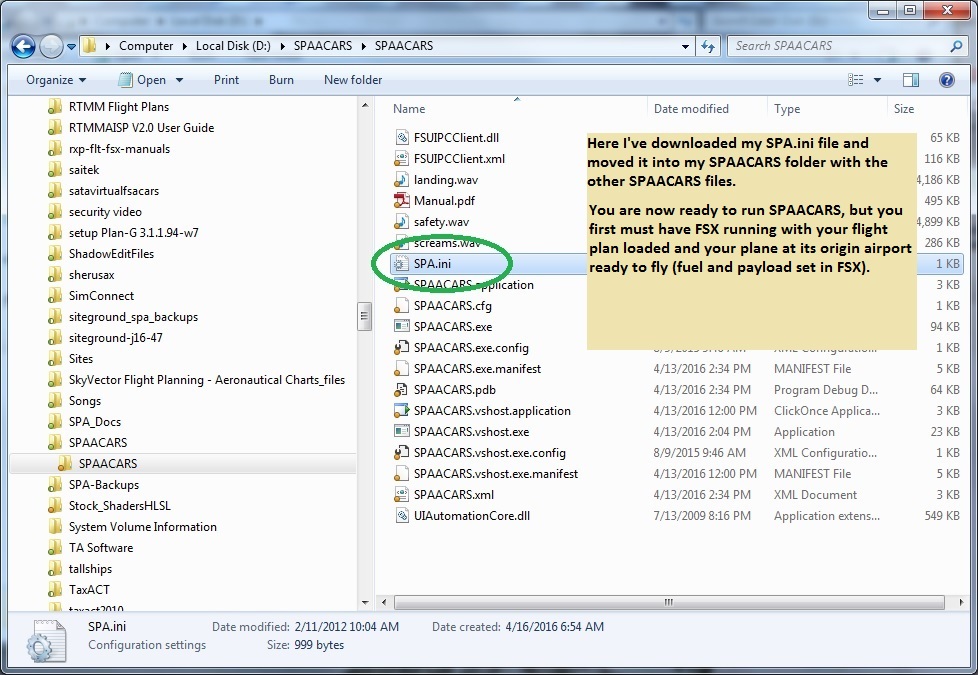The height and width of the screenshot is (675, 978).
Task: Click horizontal scrollbar left arrow
Action: click(384, 603)
